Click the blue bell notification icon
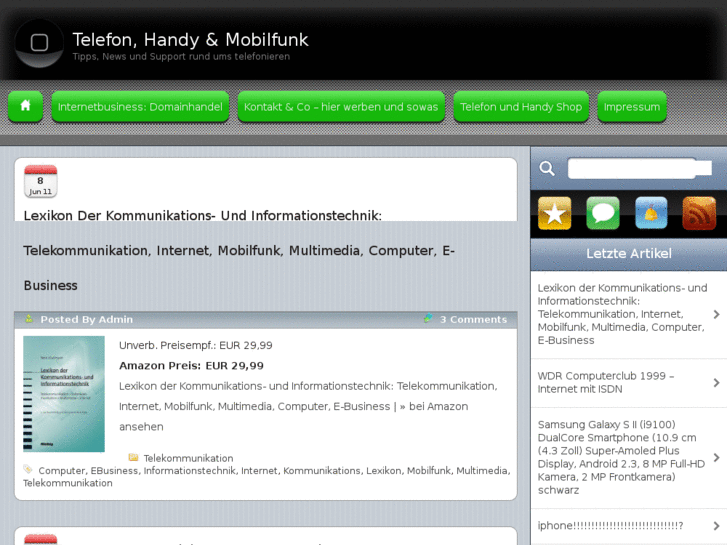This screenshot has height=545, width=727. click(651, 213)
